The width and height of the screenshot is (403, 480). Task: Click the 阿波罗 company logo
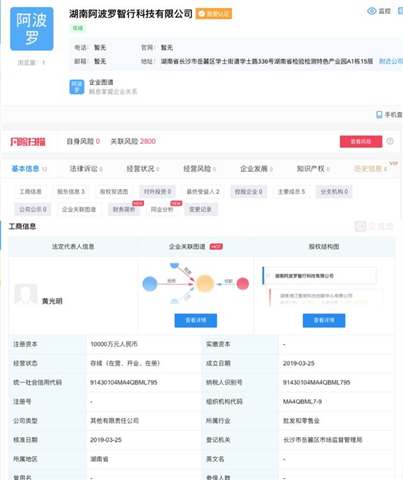32,29
